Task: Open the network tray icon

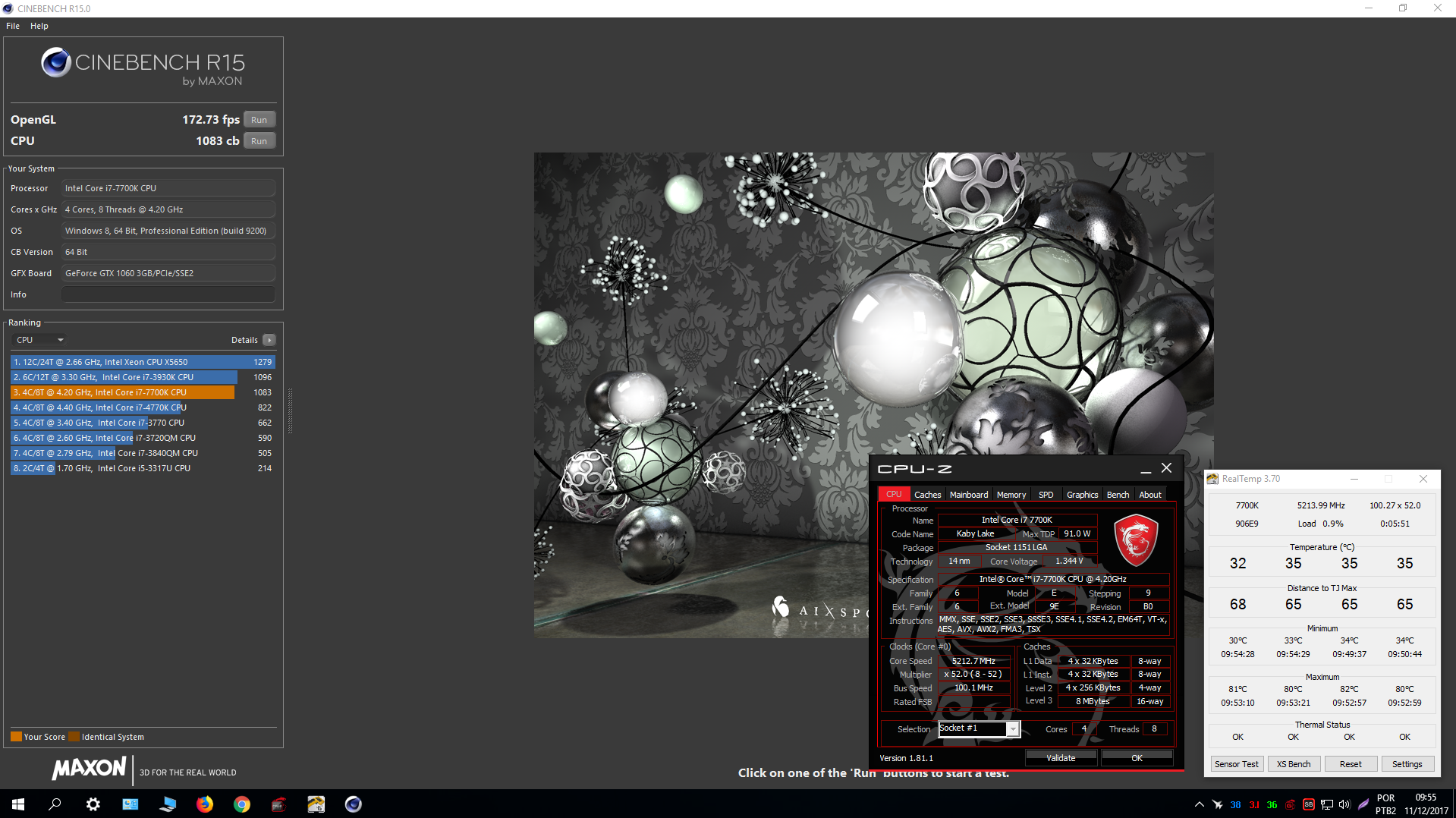Action: (x=1326, y=804)
